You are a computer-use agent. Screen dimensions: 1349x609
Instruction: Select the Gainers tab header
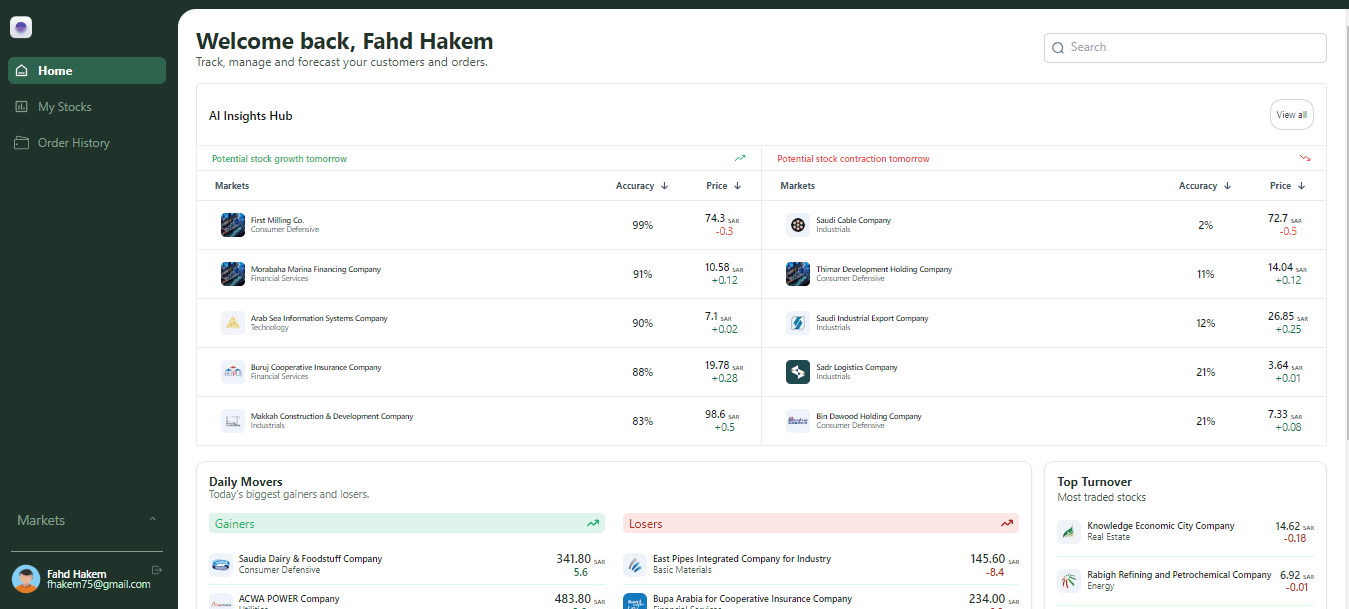pyautogui.click(x=406, y=523)
